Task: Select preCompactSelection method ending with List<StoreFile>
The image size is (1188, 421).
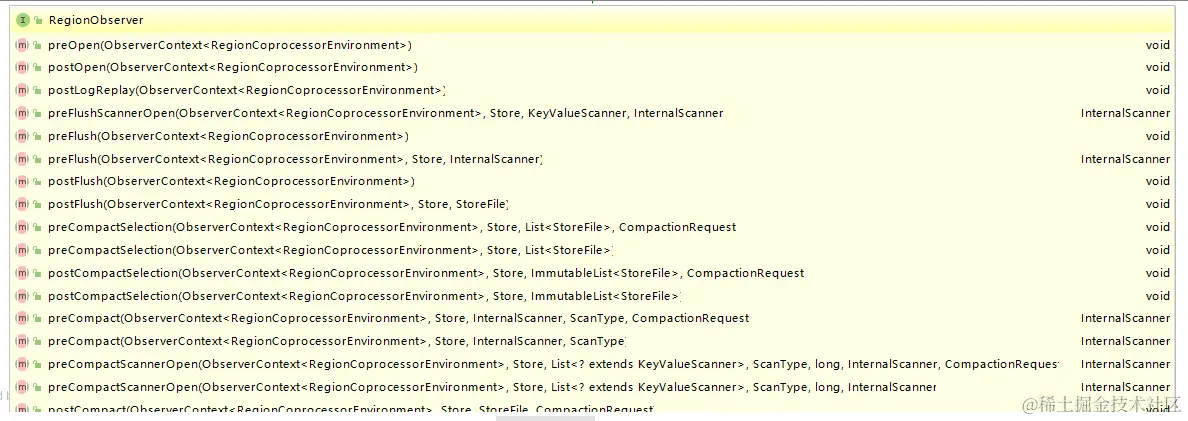Action: 594,250
